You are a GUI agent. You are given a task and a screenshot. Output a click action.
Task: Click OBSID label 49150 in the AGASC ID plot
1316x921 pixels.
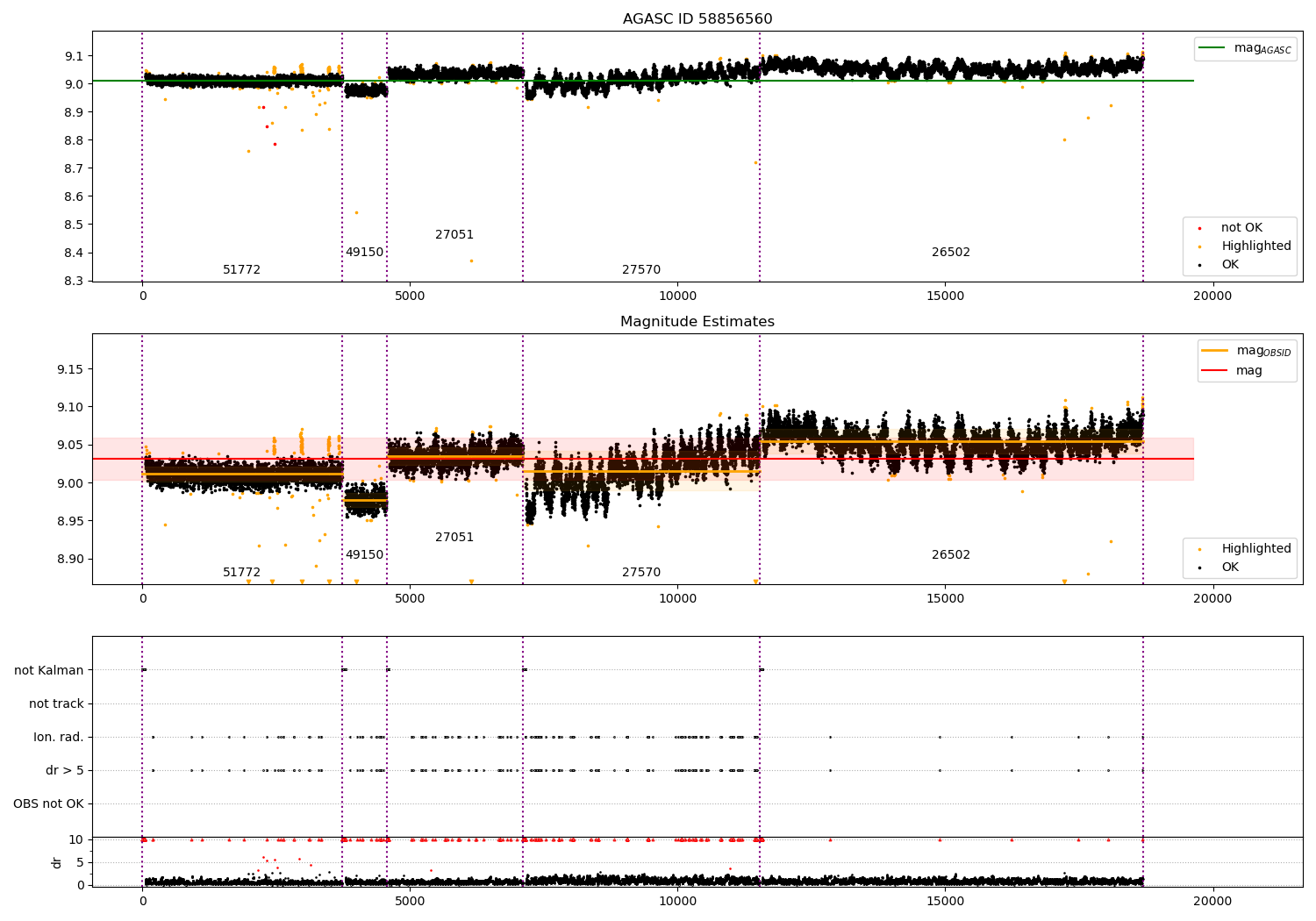click(x=364, y=253)
